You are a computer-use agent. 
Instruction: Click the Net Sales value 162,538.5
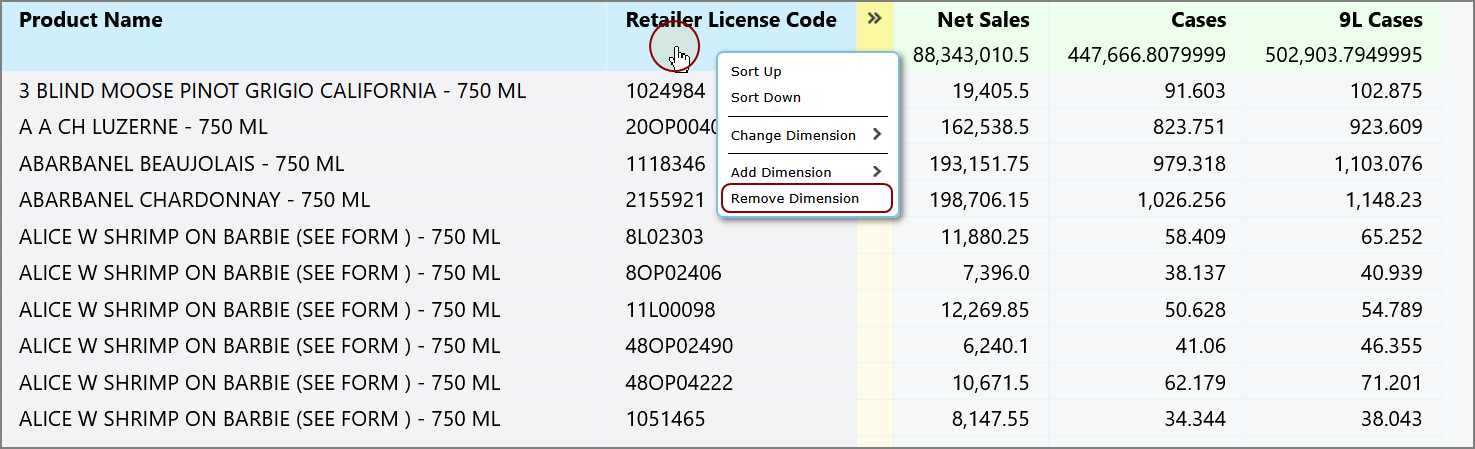984,128
